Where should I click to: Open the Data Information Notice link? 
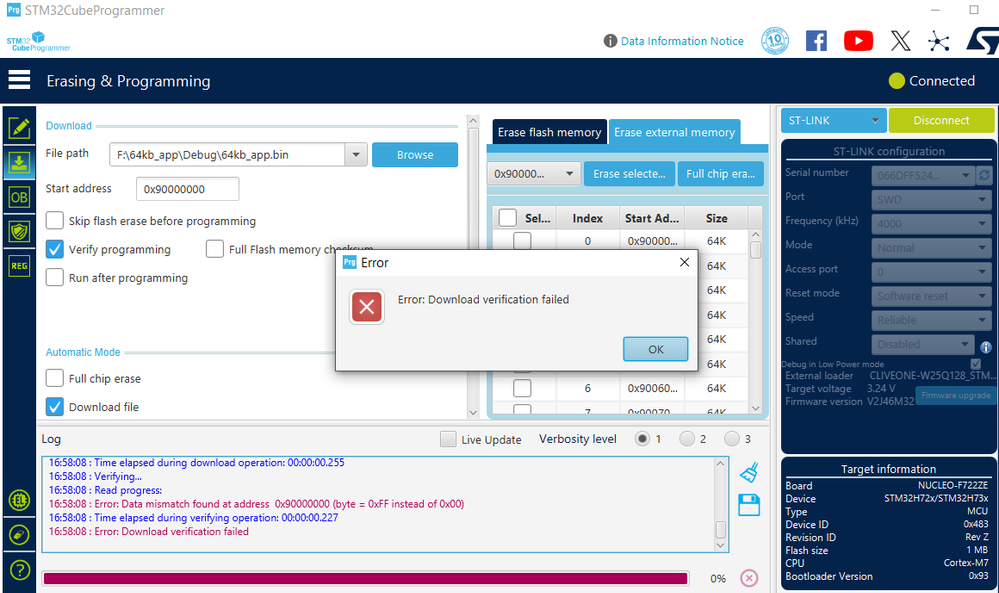[682, 41]
